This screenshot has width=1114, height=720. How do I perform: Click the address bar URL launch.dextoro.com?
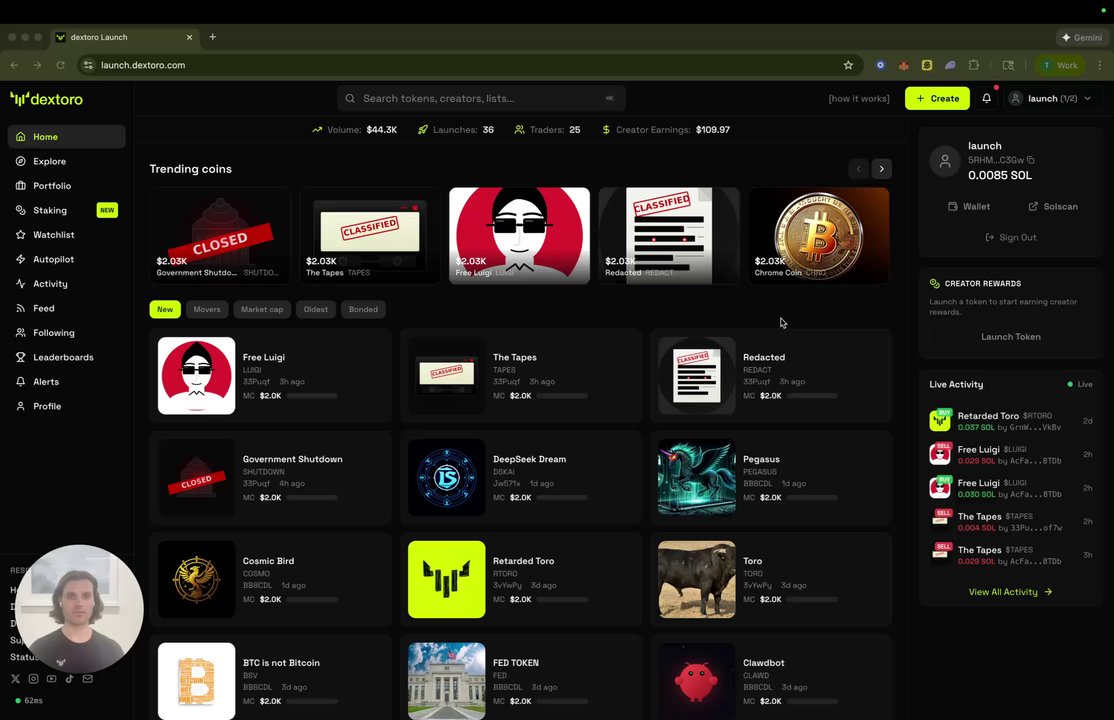(143, 65)
